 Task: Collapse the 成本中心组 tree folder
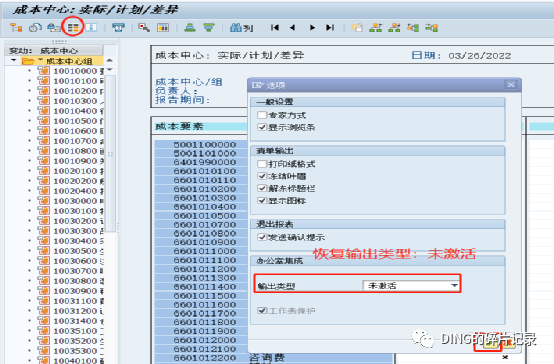[13, 60]
